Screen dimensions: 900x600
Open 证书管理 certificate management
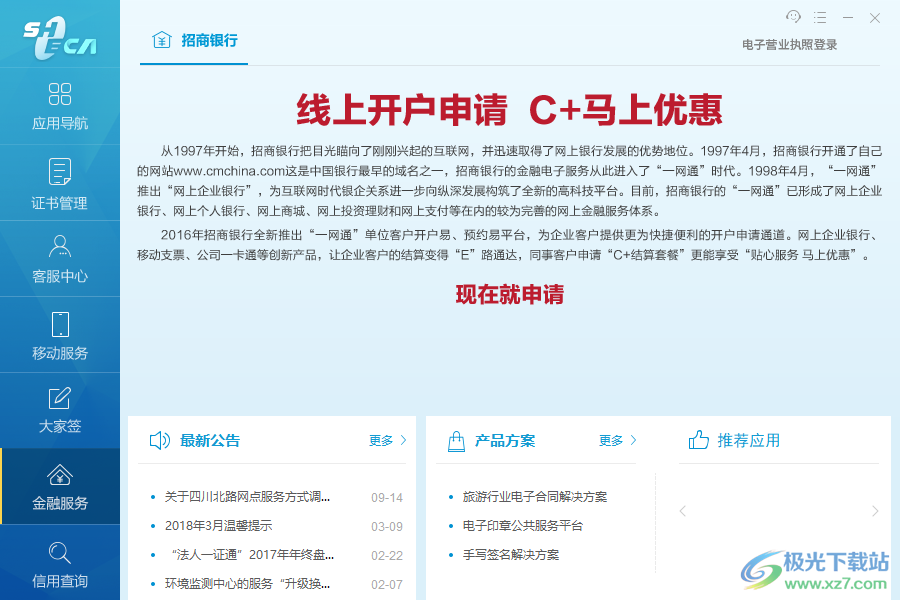60,183
